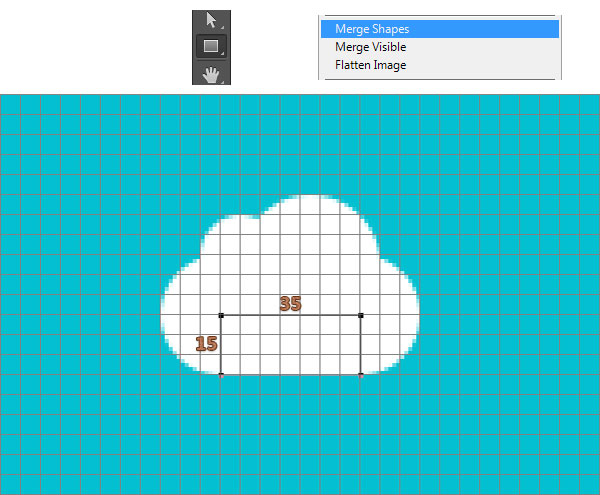Click the bottom-left anchor point of the rectangle
This screenshot has height=495, width=600.
click(x=221, y=375)
